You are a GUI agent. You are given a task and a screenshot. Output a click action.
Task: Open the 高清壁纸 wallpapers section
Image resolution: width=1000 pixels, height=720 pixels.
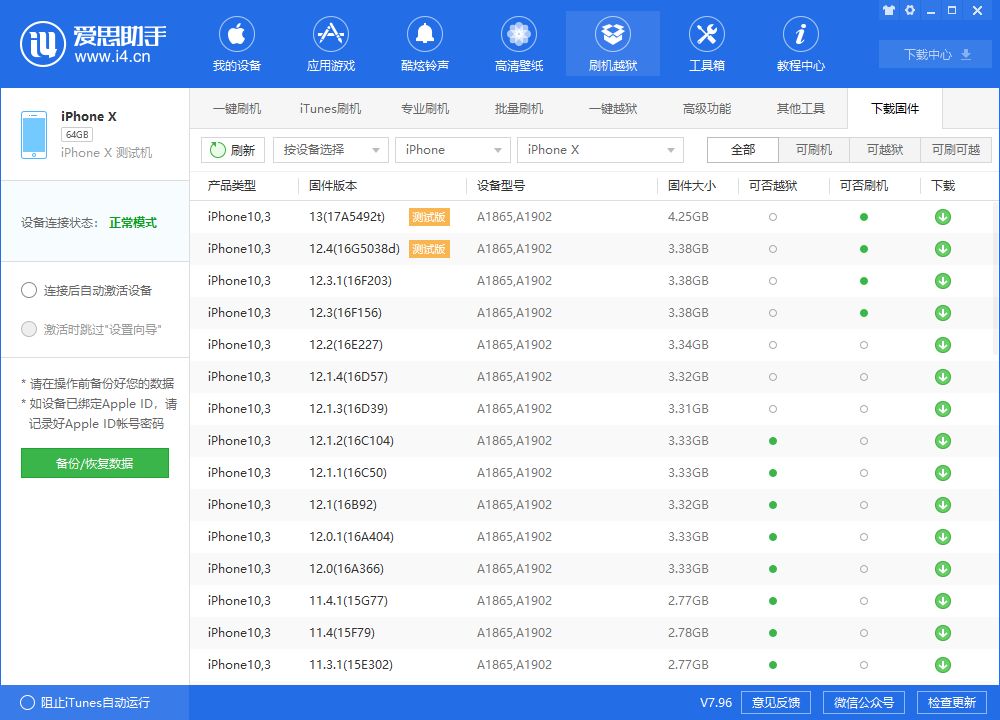(x=518, y=46)
